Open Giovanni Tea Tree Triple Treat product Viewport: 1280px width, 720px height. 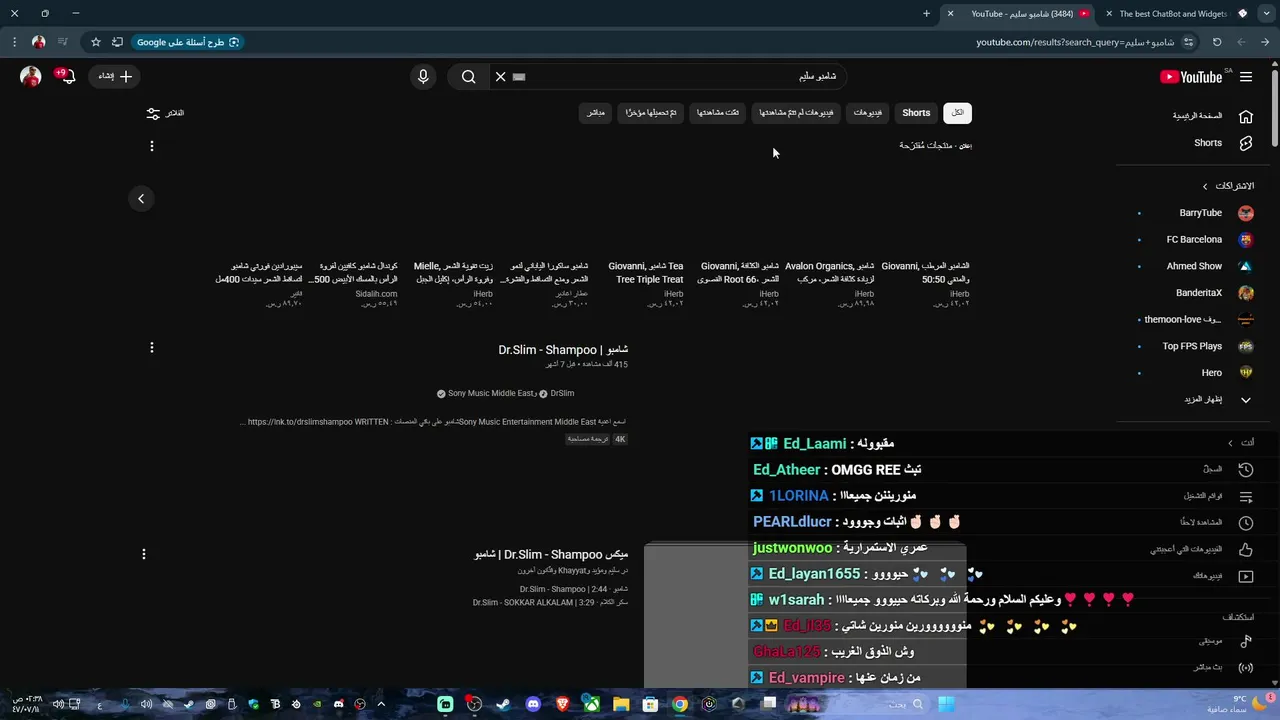(x=646, y=273)
